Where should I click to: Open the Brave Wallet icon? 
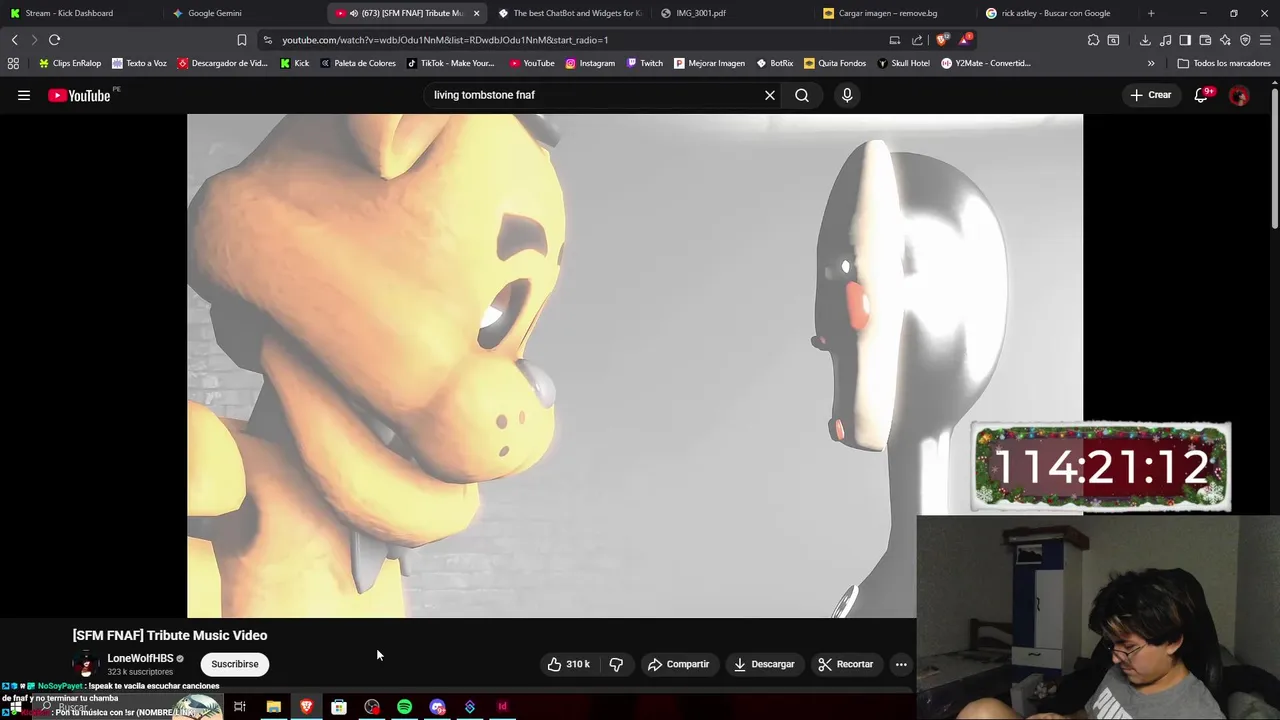pos(1205,40)
